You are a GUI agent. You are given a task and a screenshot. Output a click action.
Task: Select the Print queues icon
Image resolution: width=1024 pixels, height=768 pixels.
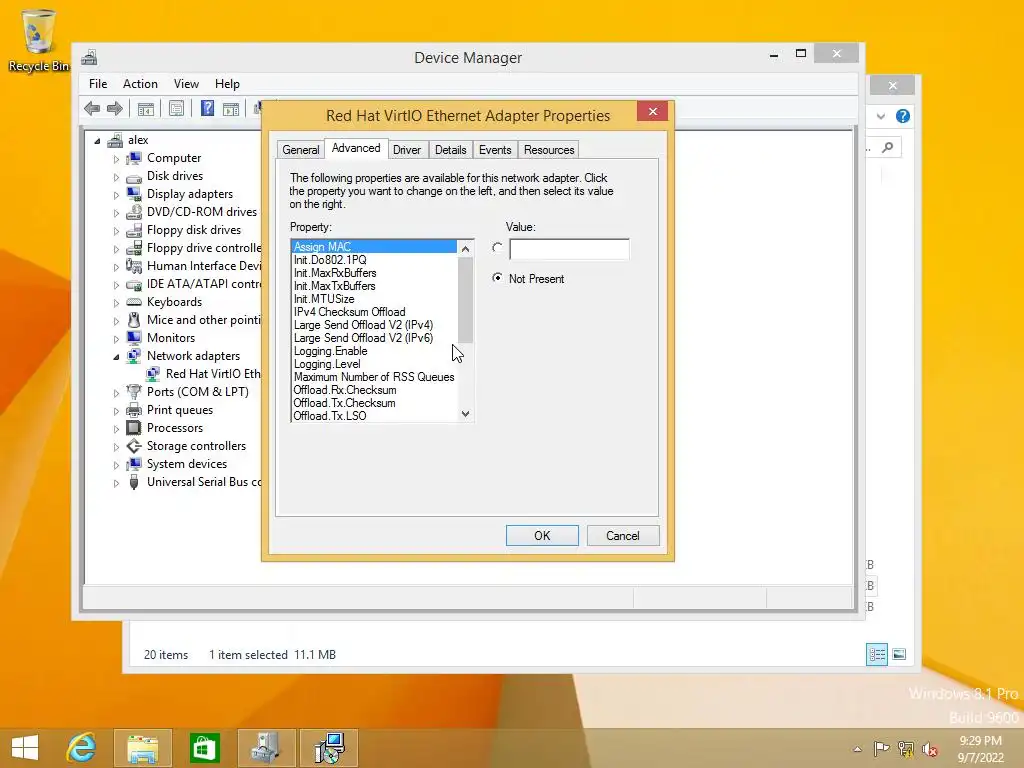coord(134,410)
